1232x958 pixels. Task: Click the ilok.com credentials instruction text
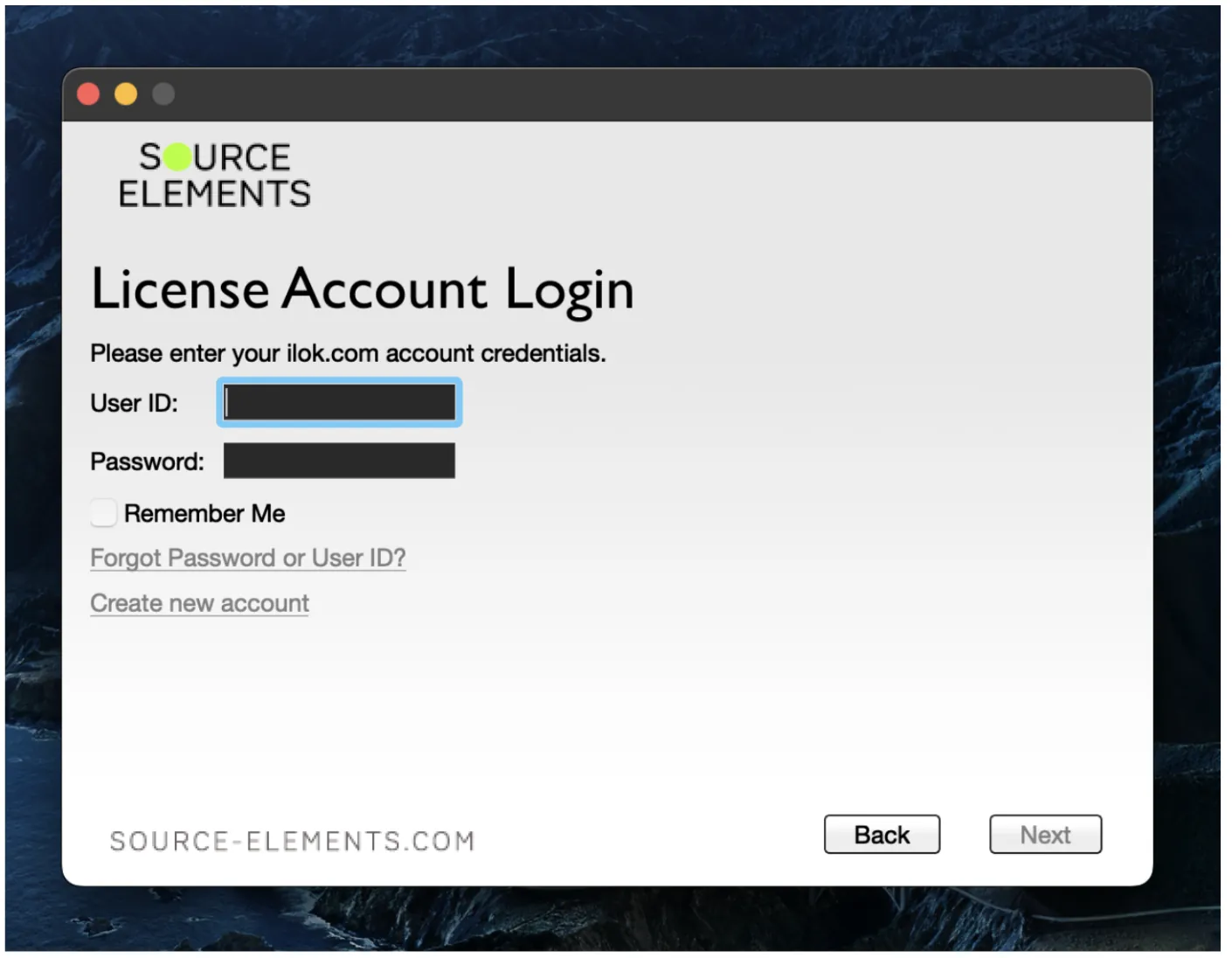[x=348, y=354]
